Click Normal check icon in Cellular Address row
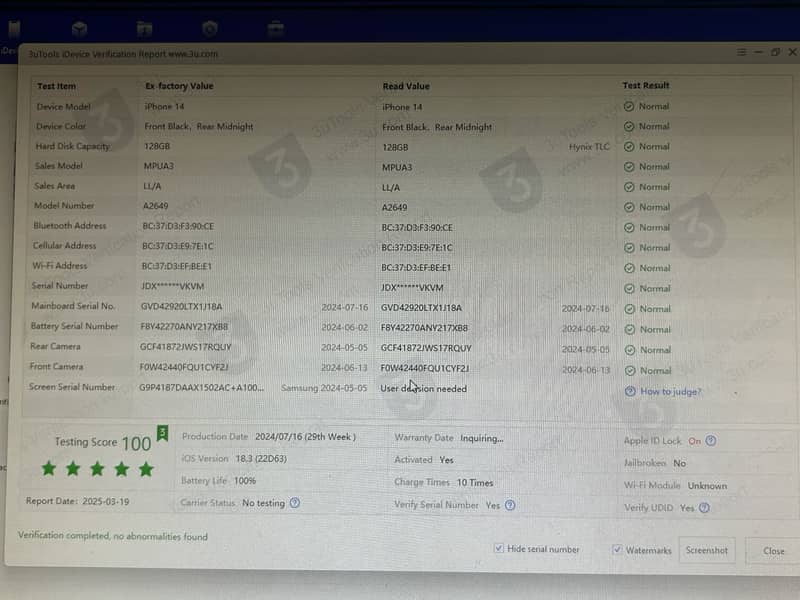The height and width of the screenshot is (600, 800). [x=629, y=247]
